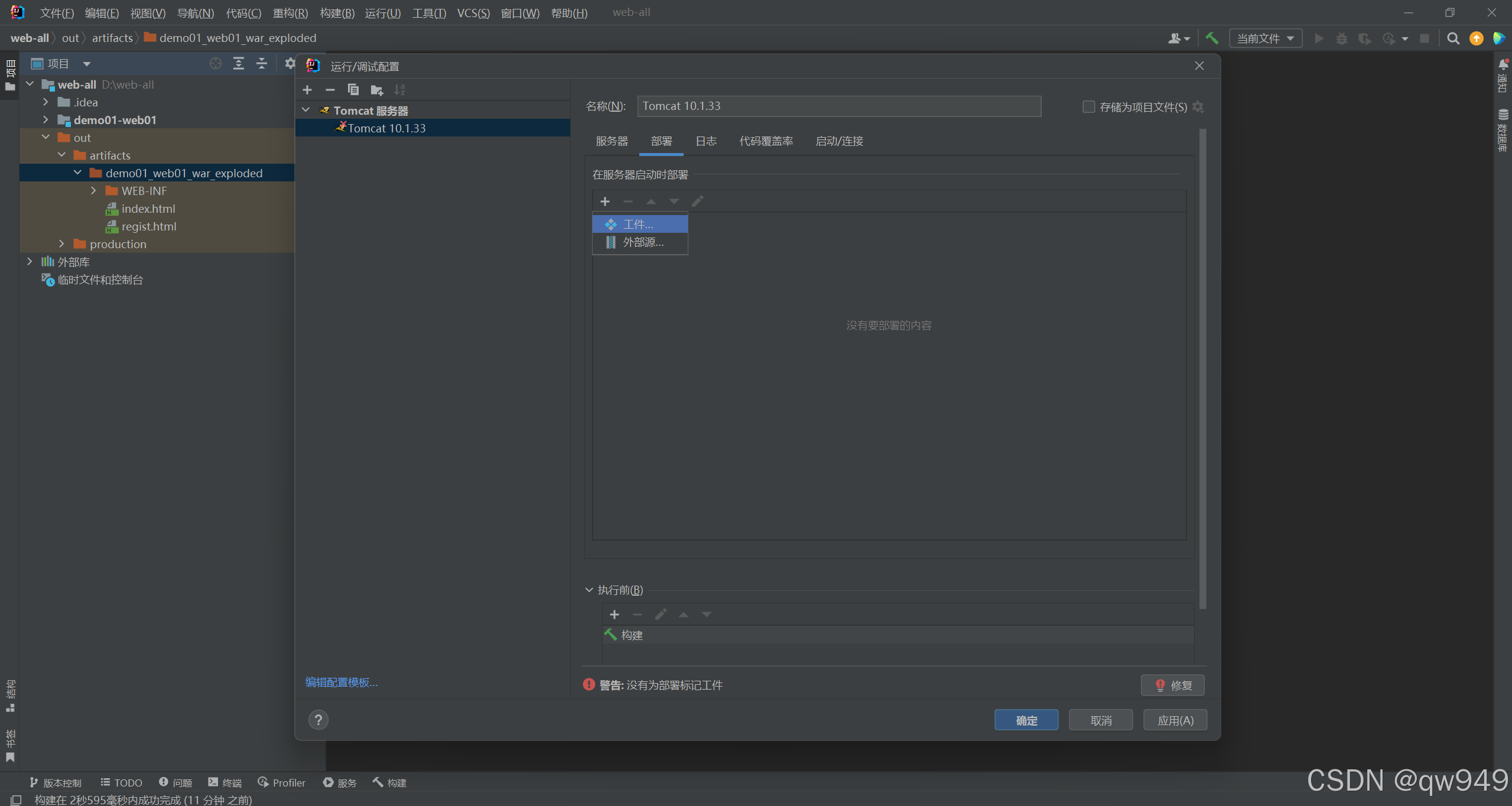
Task: Click the copy configuration icon
Action: tap(353, 90)
